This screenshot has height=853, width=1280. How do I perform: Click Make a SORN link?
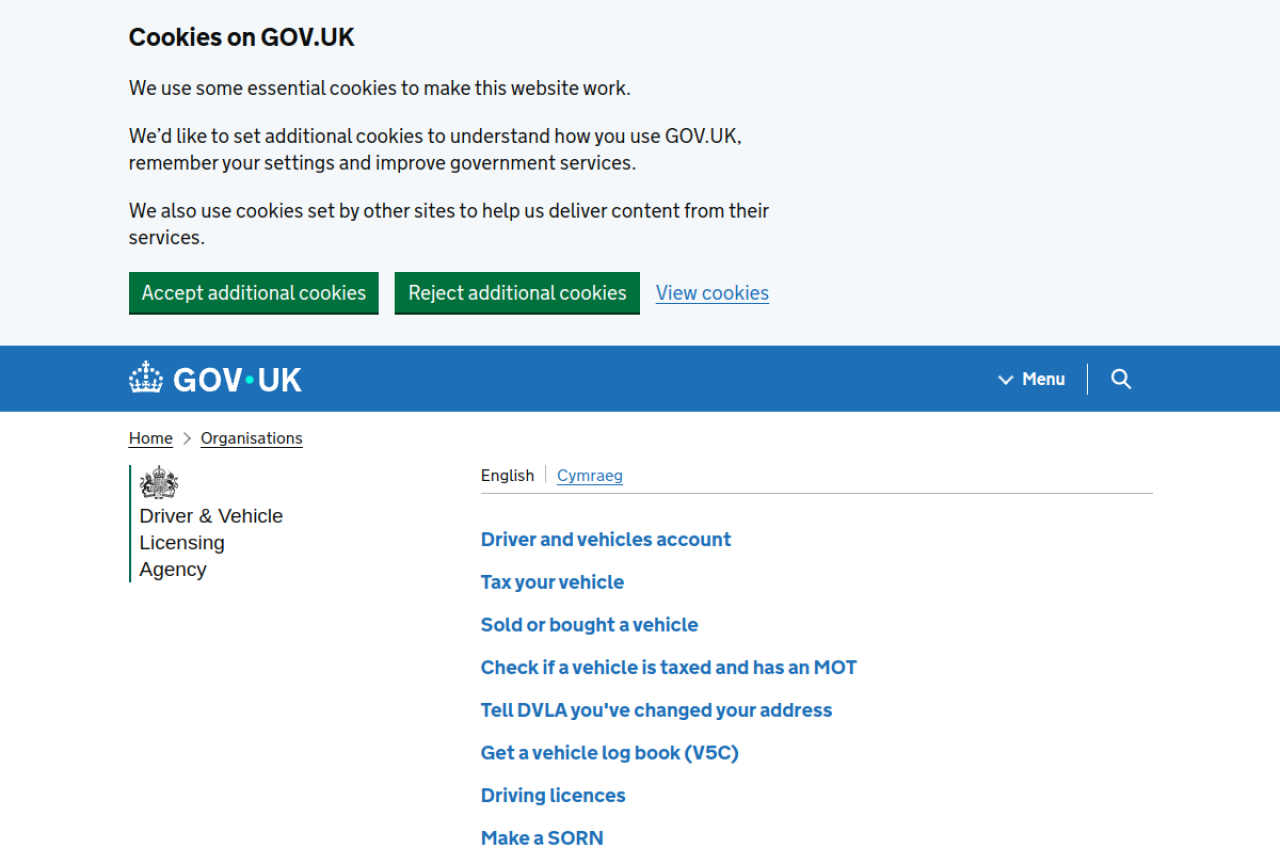(x=542, y=838)
